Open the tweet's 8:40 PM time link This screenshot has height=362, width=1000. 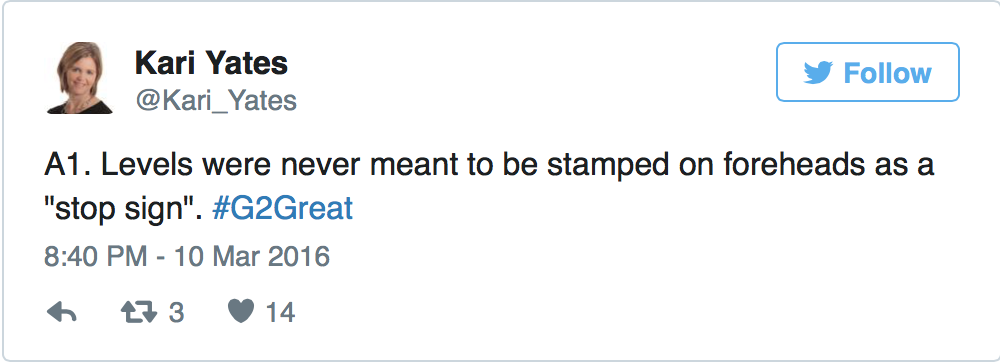coord(96,257)
